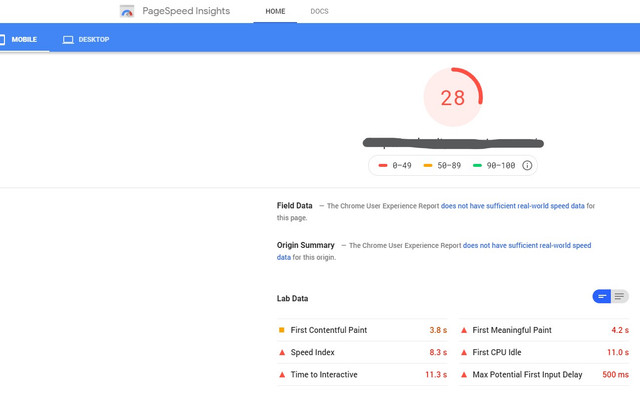
Task: Click red triangle beside Max Potential First Input Delay
Action: point(464,374)
